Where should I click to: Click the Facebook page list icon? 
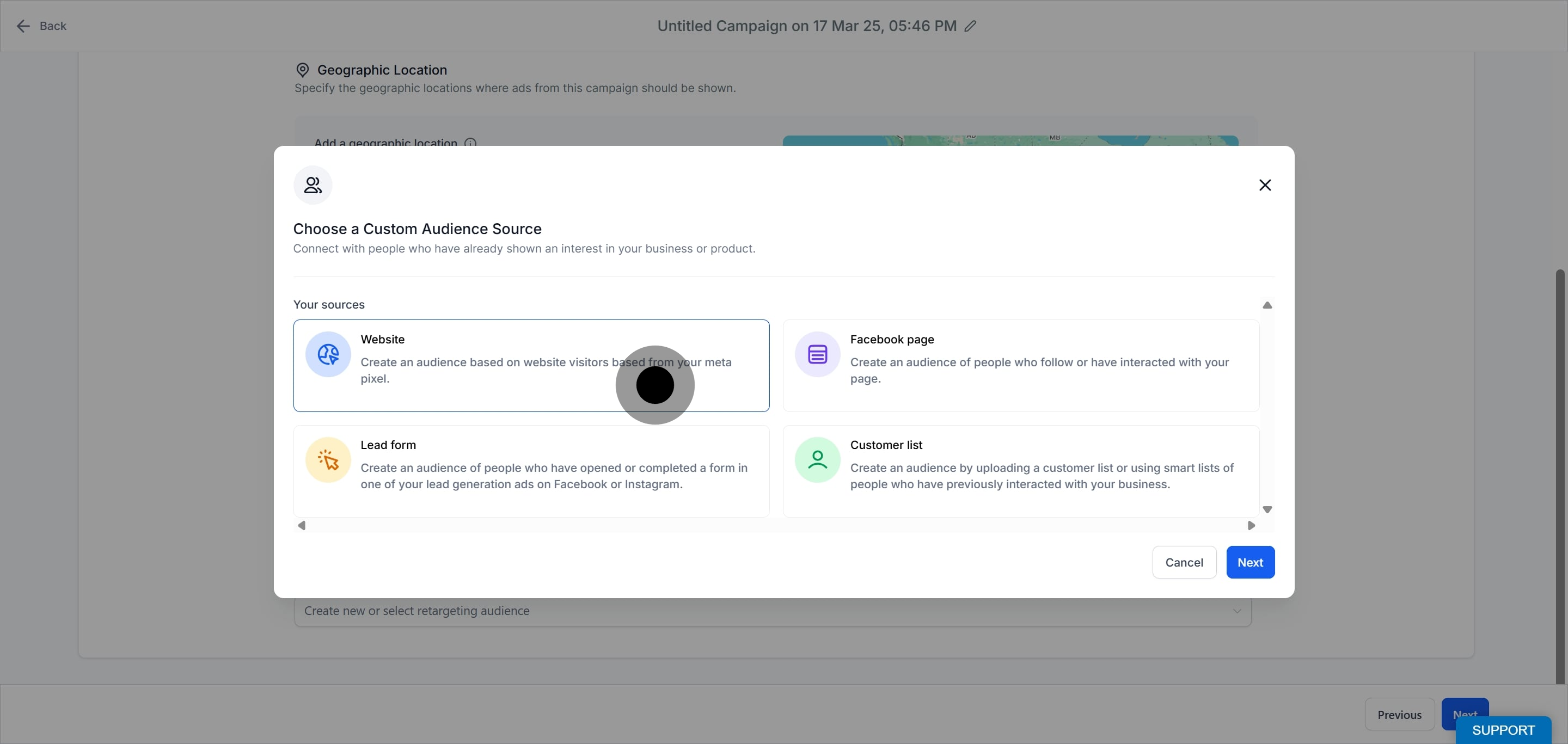pyautogui.click(x=817, y=354)
